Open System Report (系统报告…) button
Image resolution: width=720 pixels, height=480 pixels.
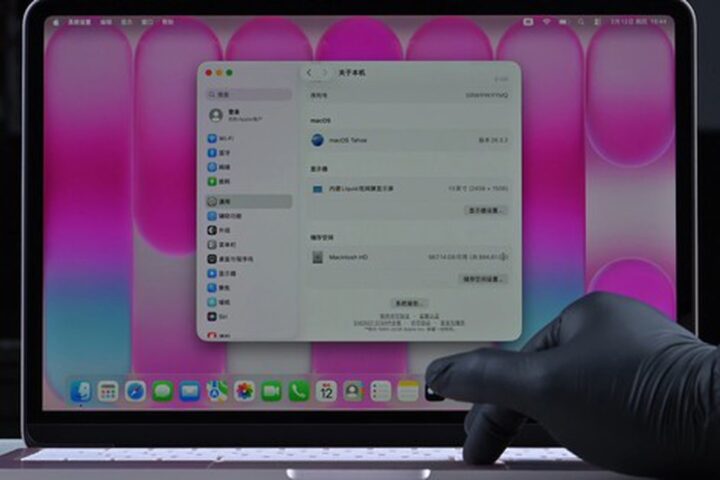click(410, 303)
